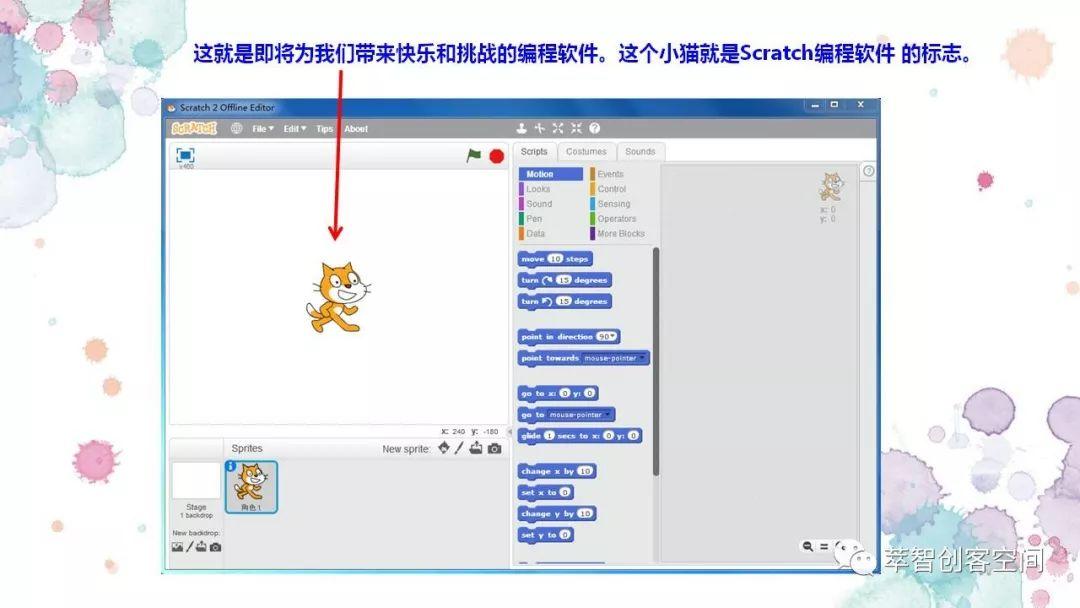The height and width of the screenshot is (608, 1080).
Task: Select the Duplicate stamp tool
Action: [521, 128]
